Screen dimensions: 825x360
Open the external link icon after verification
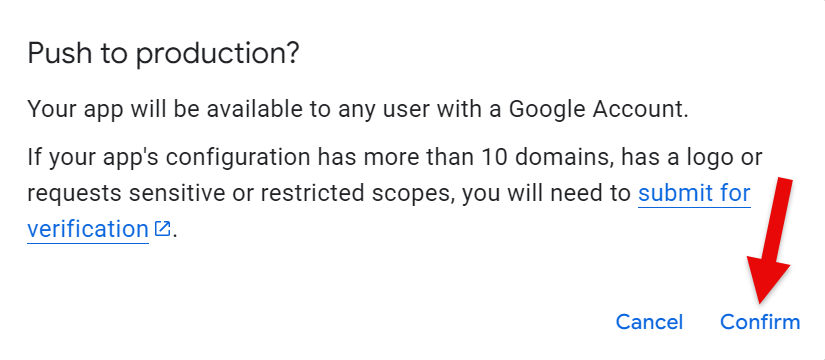point(162,228)
